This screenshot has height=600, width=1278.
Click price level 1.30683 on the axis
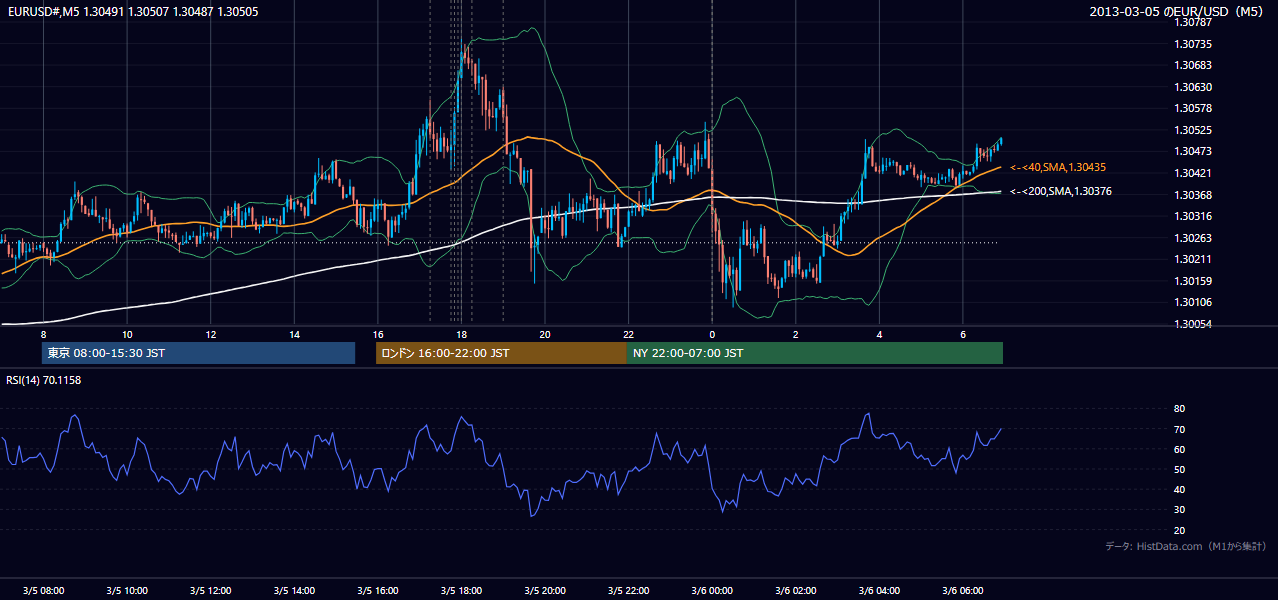[x=1195, y=65]
